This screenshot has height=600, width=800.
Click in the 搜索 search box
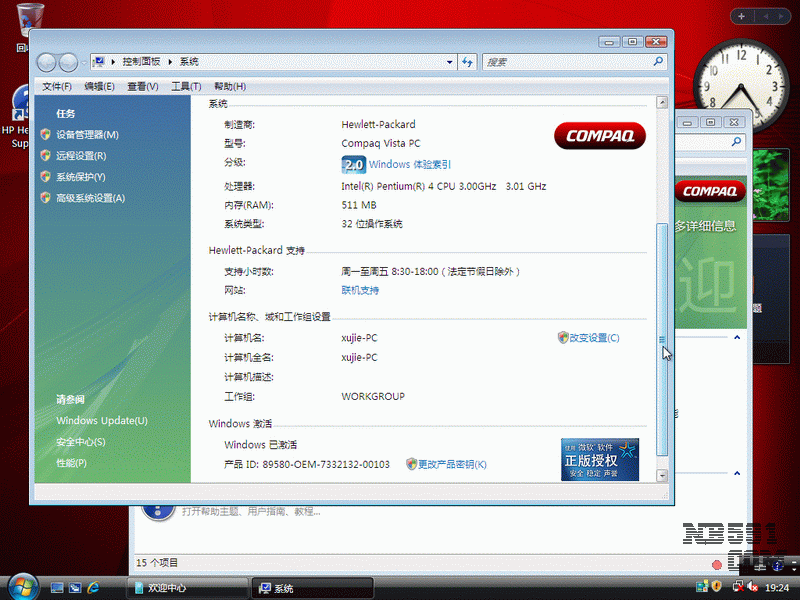tap(568, 62)
